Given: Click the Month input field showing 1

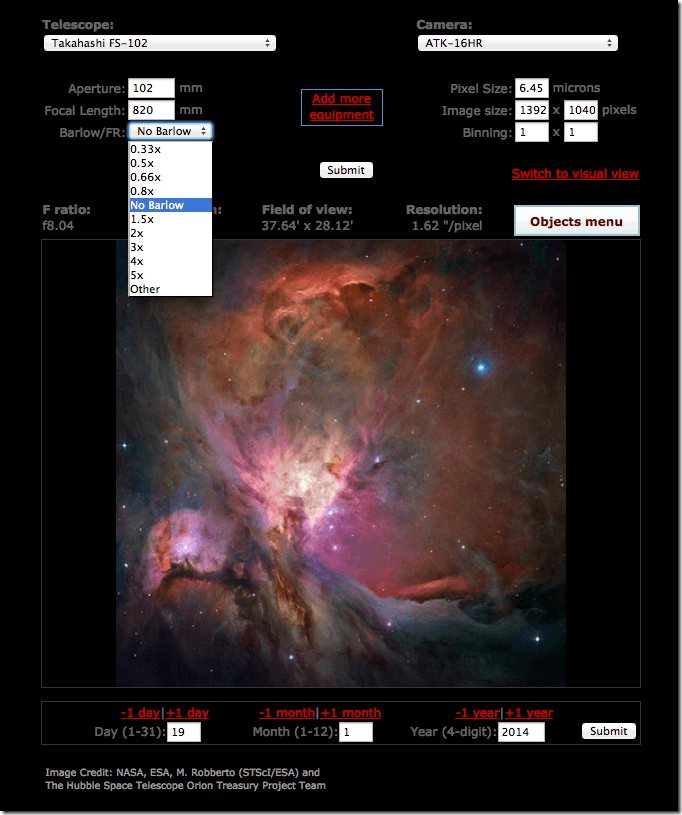Looking at the screenshot, I should (x=356, y=732).
